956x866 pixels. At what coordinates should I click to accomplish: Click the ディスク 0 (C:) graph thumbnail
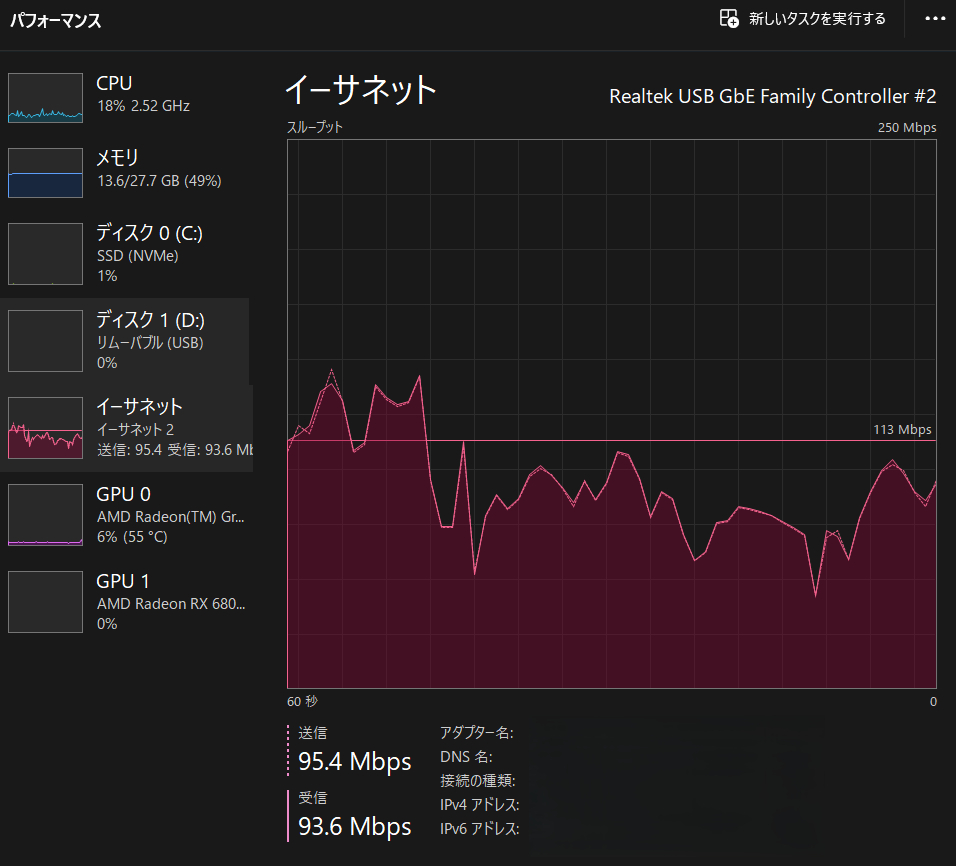click(x=45, y=254)
